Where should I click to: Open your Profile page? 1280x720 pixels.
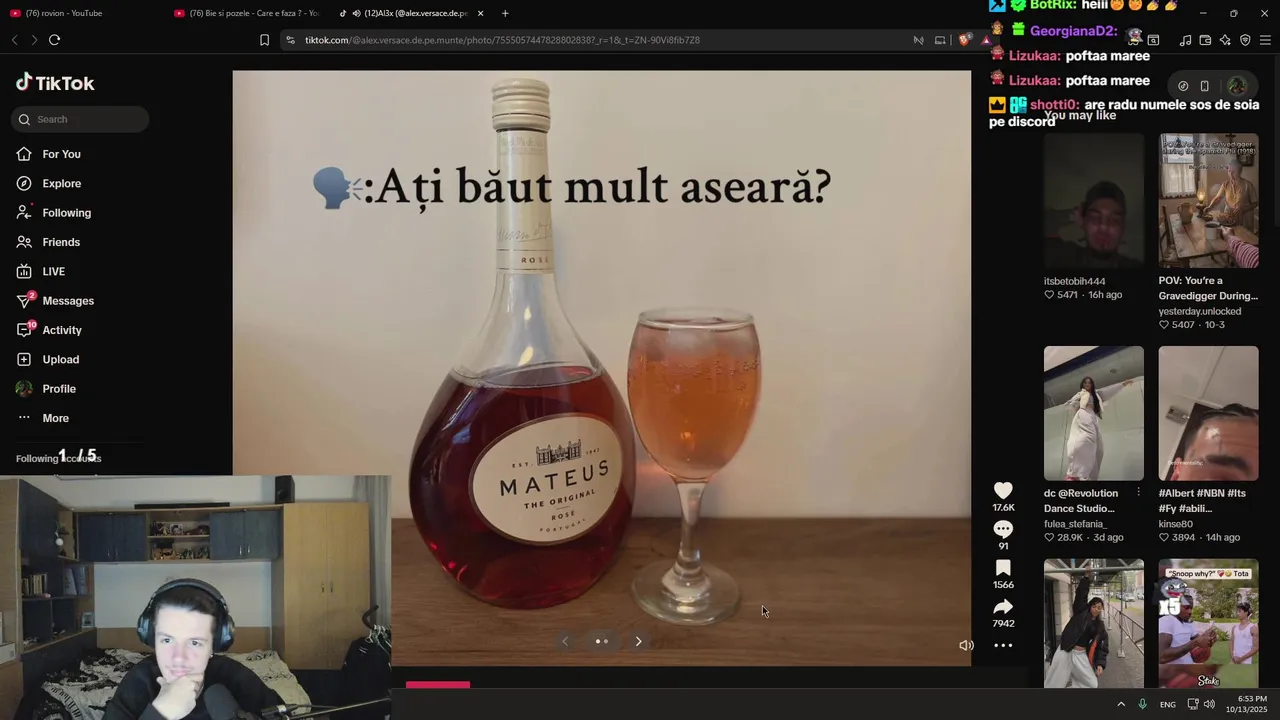click(x=59, y=389)
